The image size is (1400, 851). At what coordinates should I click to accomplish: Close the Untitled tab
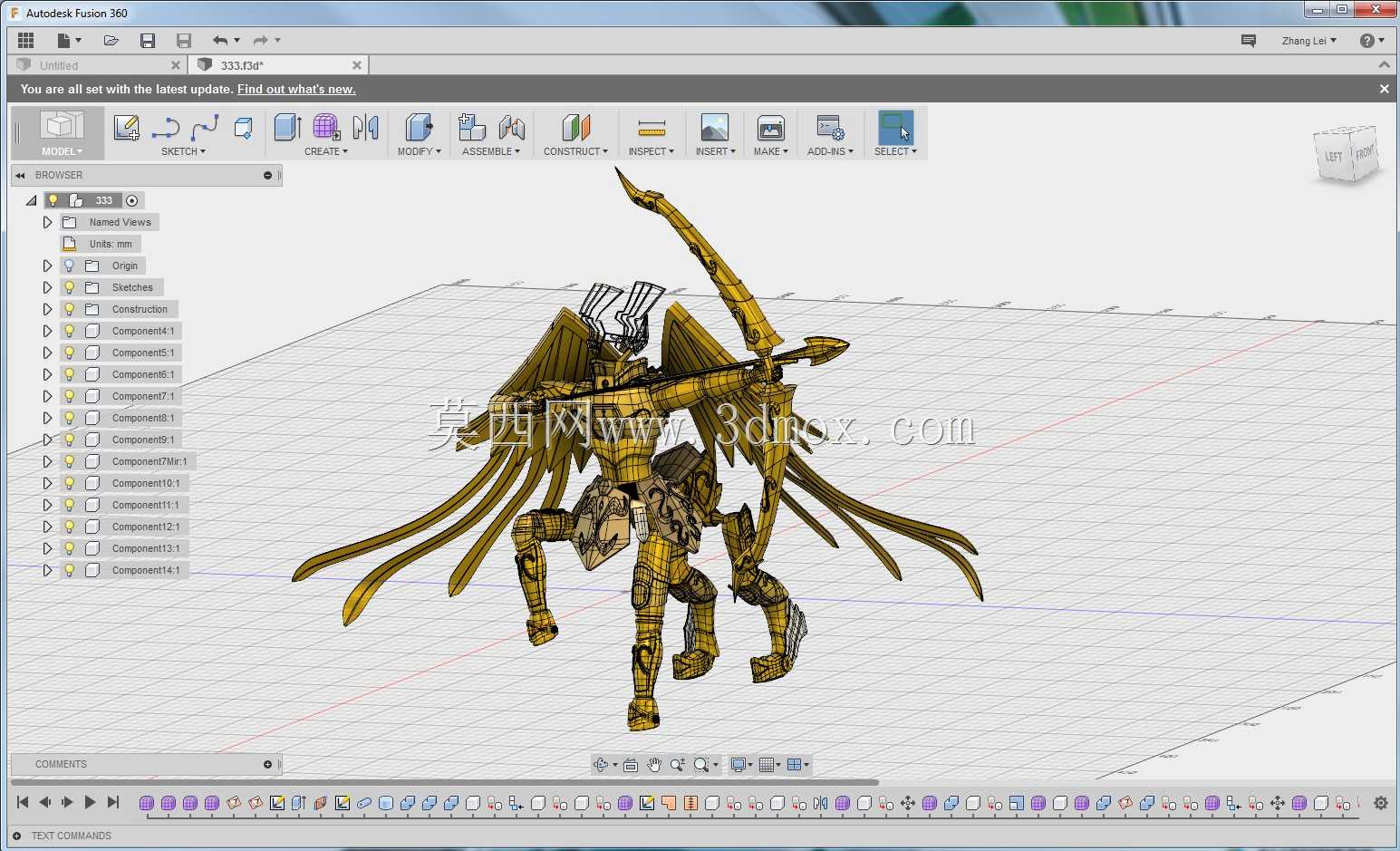[176, 65]
